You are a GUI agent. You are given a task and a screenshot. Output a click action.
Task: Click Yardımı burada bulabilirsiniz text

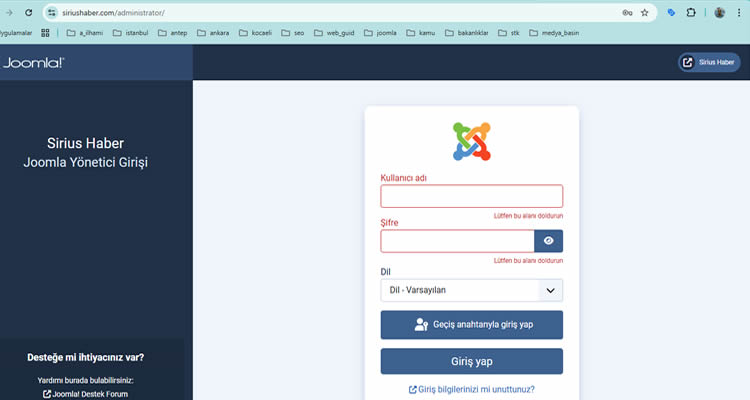86,380
